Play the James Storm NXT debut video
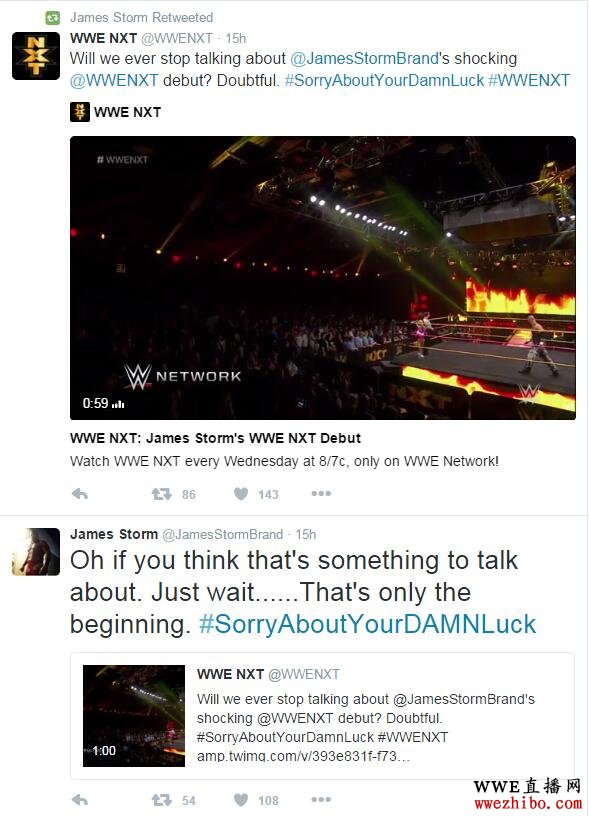The image size is (589, 816). 323,278
